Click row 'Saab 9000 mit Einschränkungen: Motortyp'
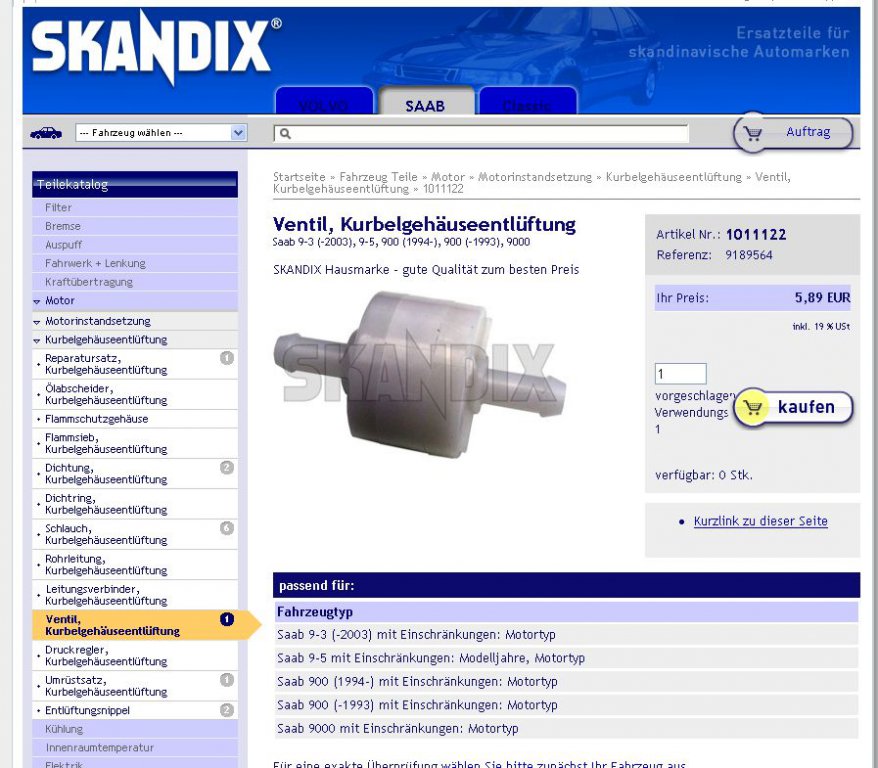This screenshot has height=768, width=878. click(566, 729)
